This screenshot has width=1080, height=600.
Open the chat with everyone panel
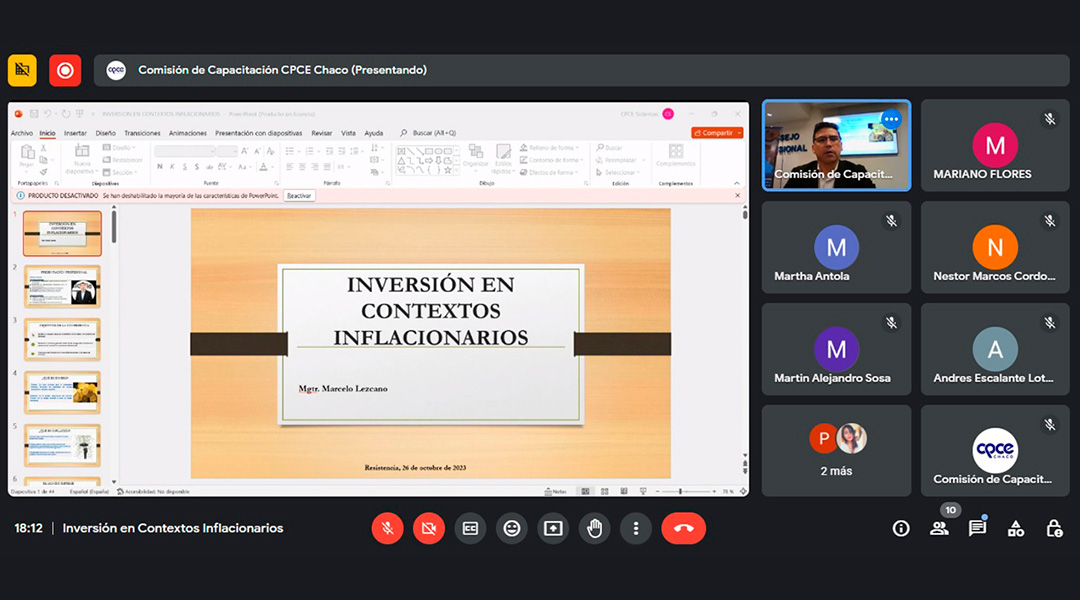point(977,528)
